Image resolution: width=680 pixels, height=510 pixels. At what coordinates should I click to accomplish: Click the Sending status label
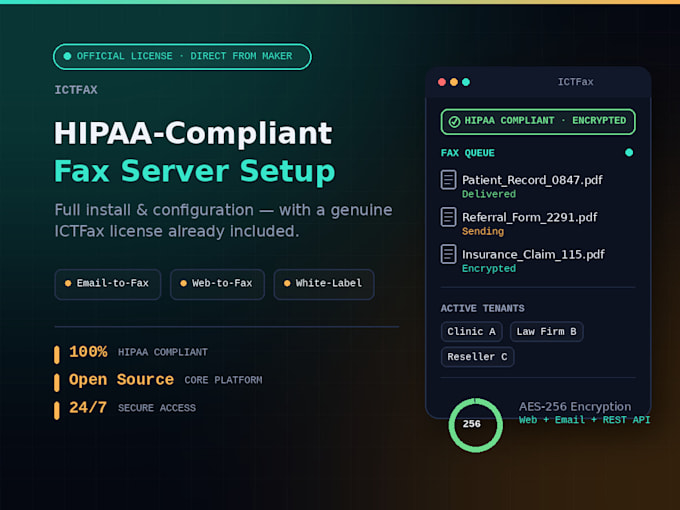coord(483,232)
